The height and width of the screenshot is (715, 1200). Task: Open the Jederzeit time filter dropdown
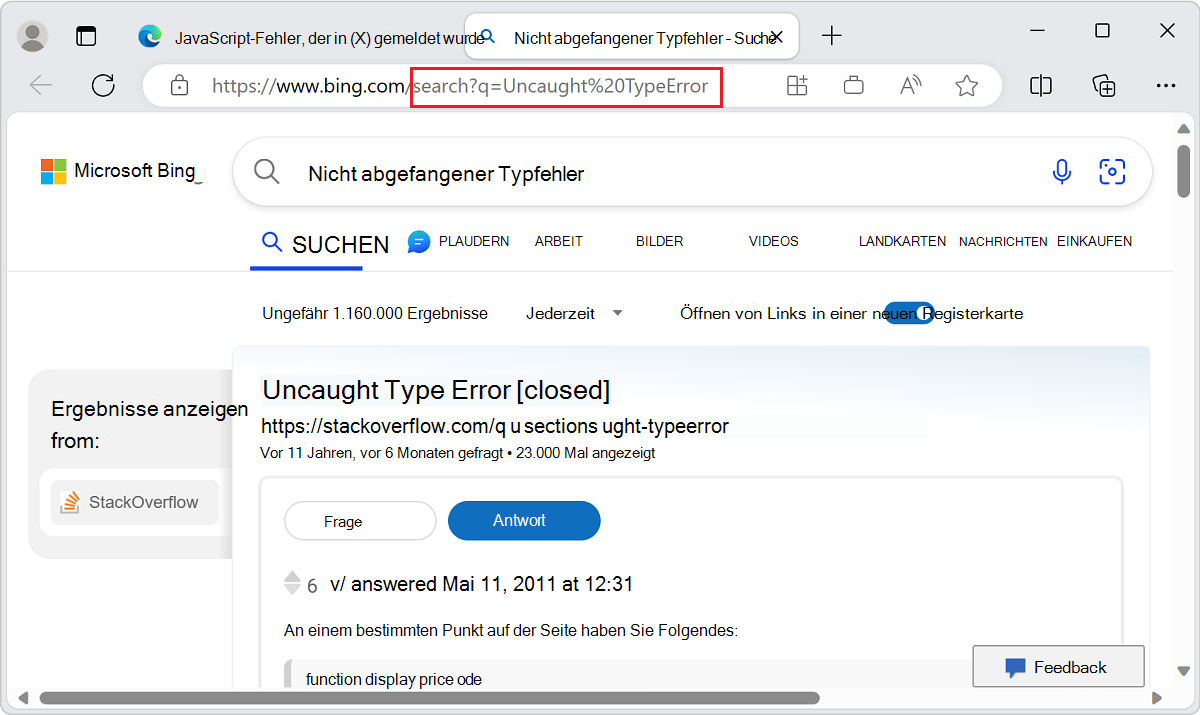[572, 313]
